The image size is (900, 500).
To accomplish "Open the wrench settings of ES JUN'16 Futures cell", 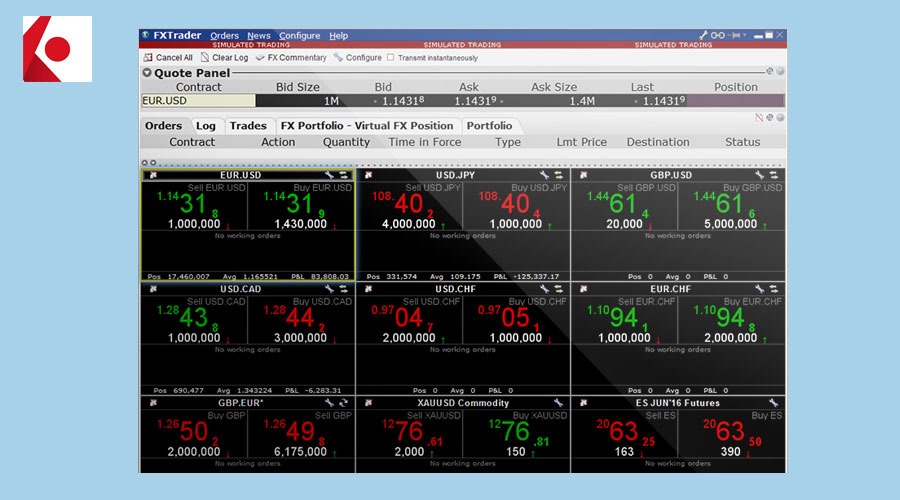I will (x=774, y=403).
